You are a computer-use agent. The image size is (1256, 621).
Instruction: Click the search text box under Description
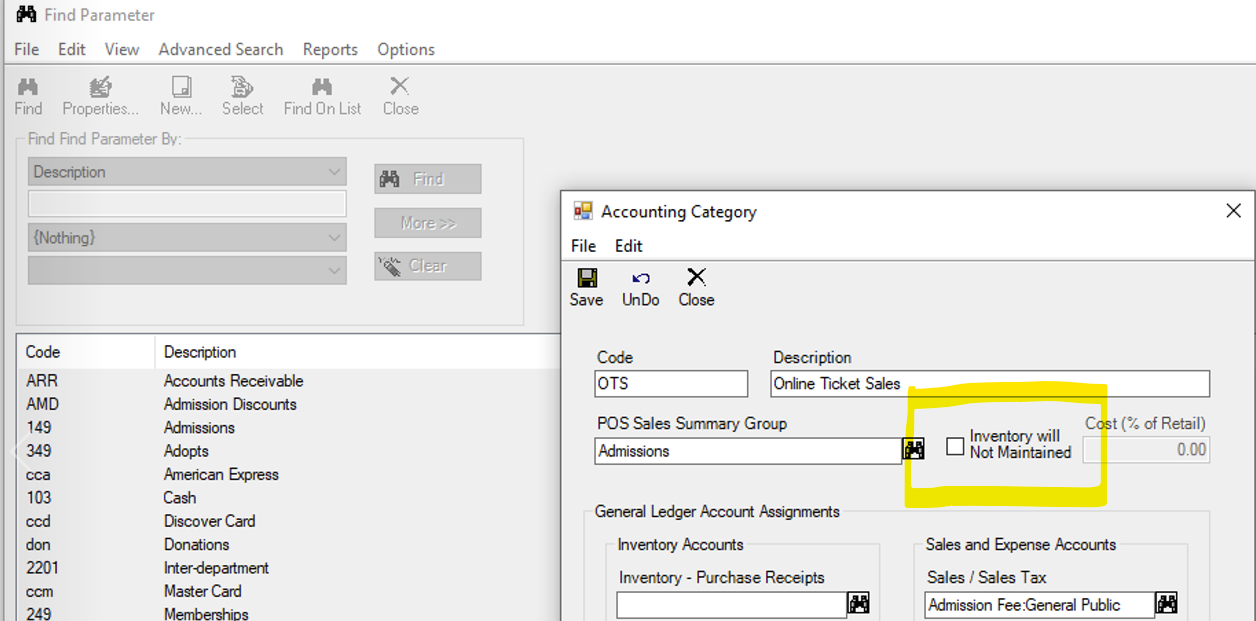pos(187,204)
